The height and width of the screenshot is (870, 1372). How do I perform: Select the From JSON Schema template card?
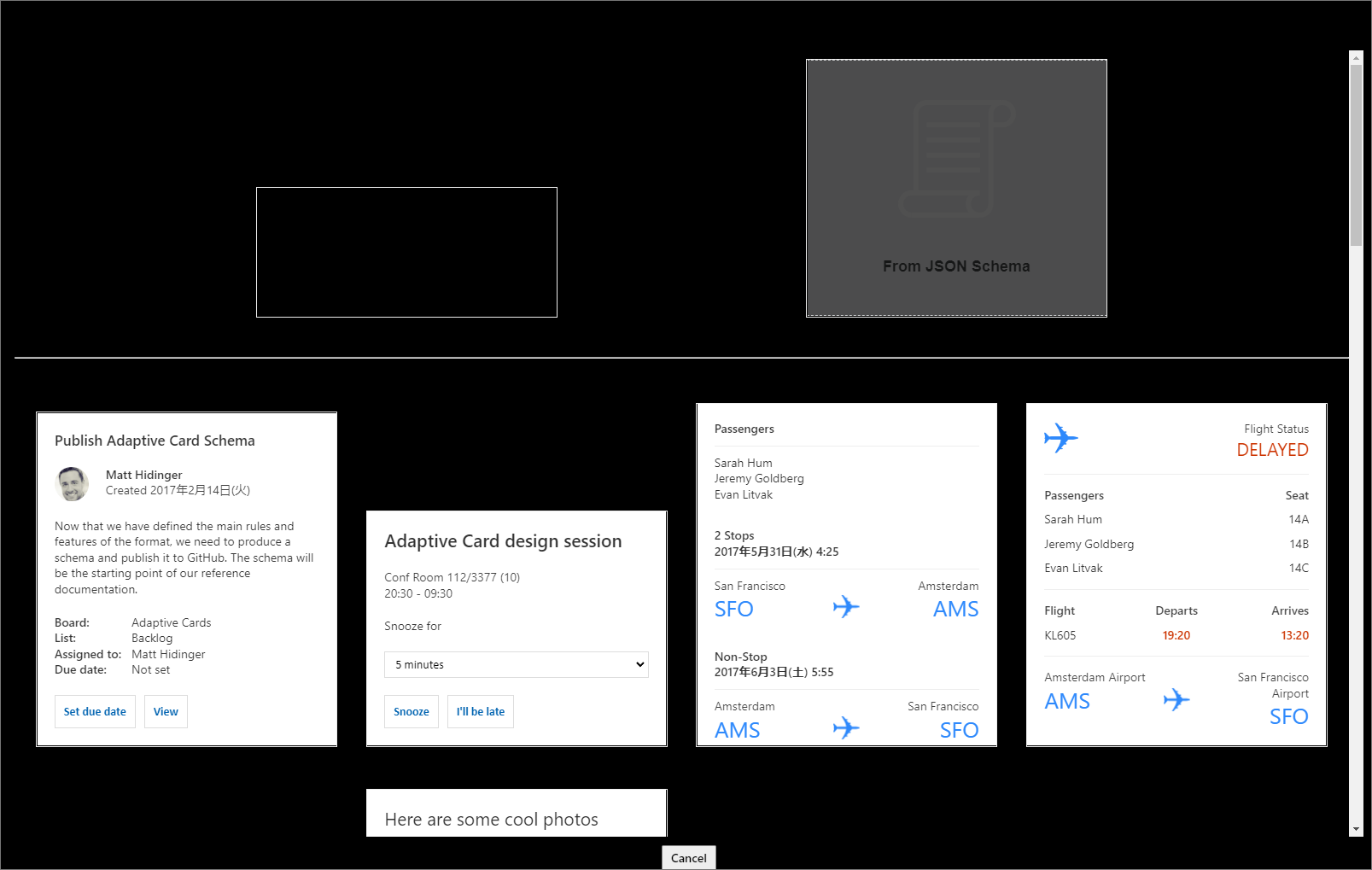[955, 188]
